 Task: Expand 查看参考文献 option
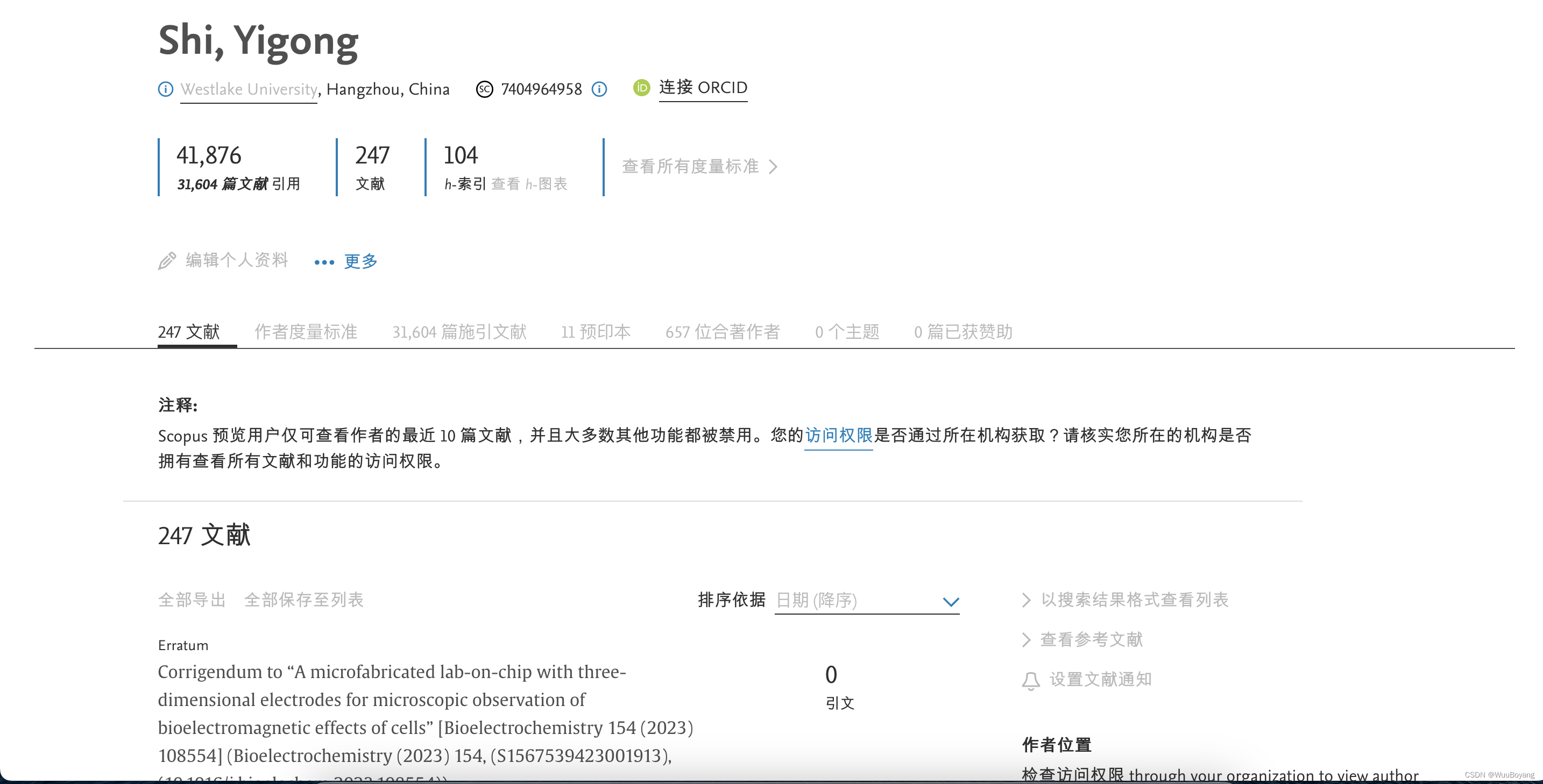coord(1091,640)
